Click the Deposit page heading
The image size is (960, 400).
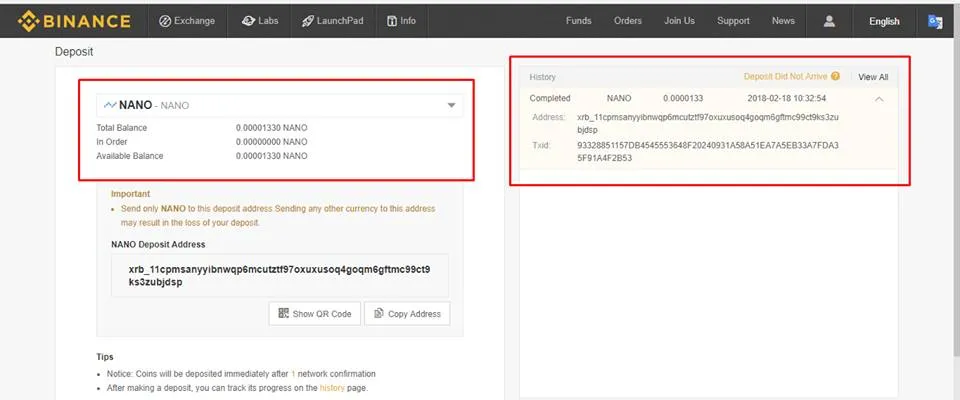click(x=74, y=51)
